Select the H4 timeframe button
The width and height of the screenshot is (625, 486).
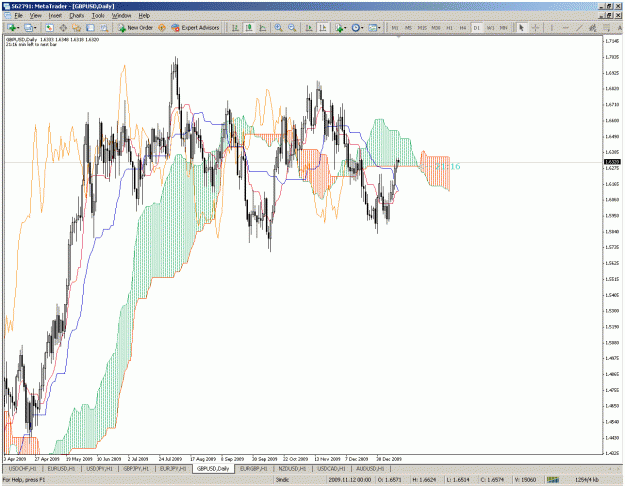[x=463, y=28]
